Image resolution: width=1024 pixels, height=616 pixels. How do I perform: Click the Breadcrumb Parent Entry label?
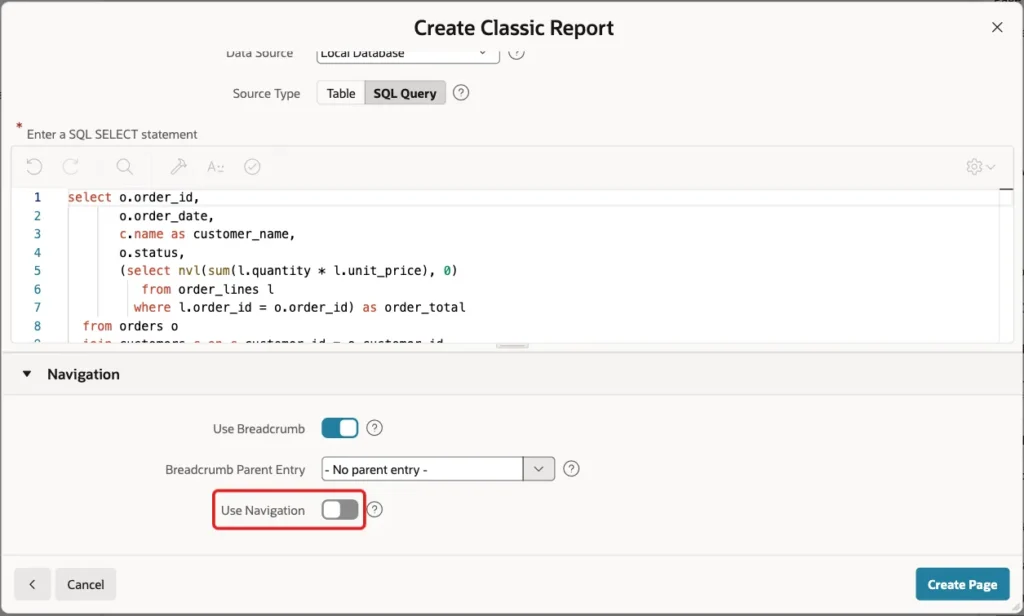point(235,469)
